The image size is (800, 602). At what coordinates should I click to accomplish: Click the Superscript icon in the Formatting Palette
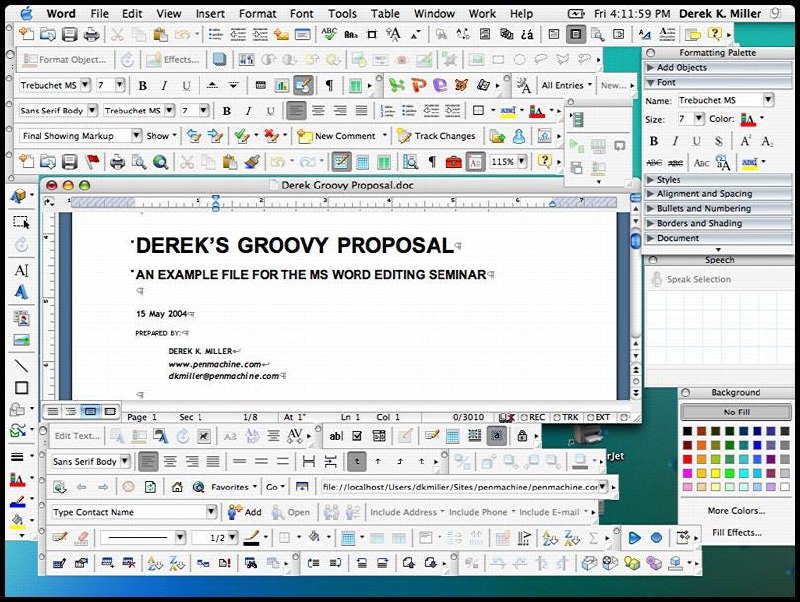coord(745,140)
